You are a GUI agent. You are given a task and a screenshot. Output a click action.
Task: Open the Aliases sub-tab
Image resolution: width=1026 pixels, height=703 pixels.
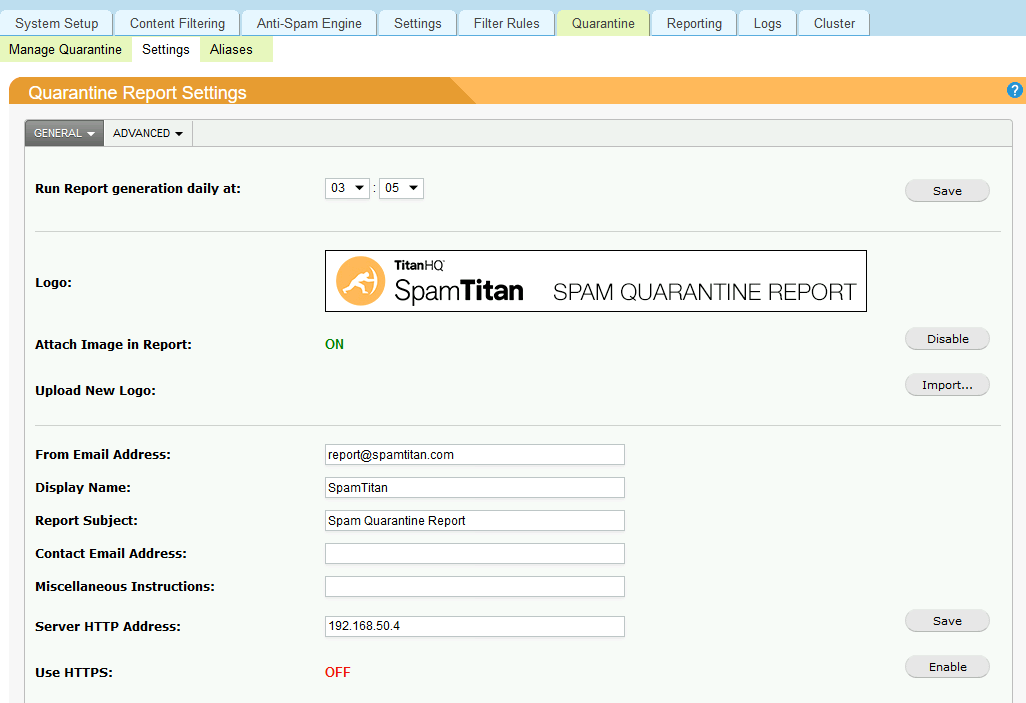click(231, 50)
